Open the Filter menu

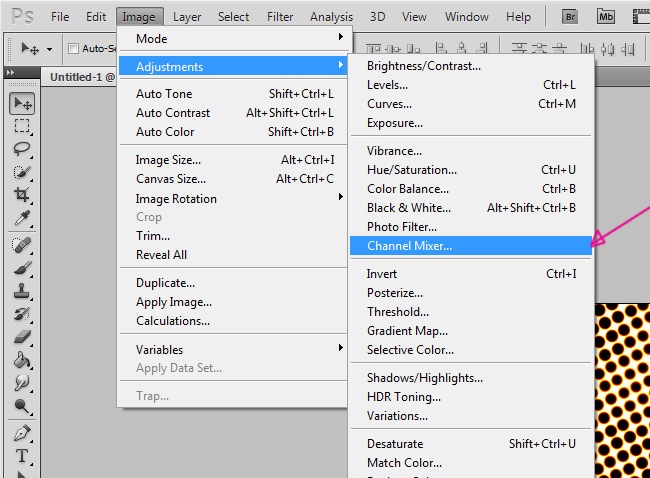pos(280,17)
